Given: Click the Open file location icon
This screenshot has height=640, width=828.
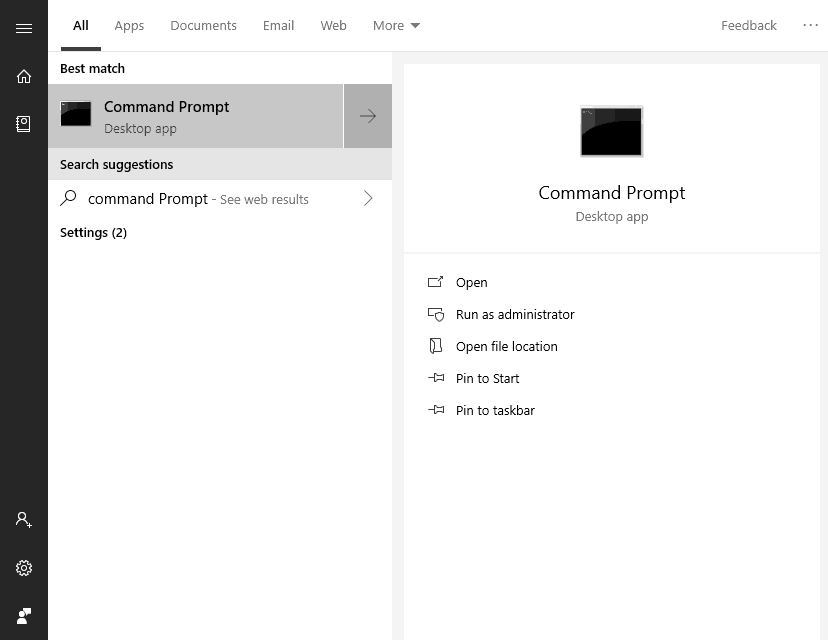Looking at the screenshot, I should coord(436,346).
